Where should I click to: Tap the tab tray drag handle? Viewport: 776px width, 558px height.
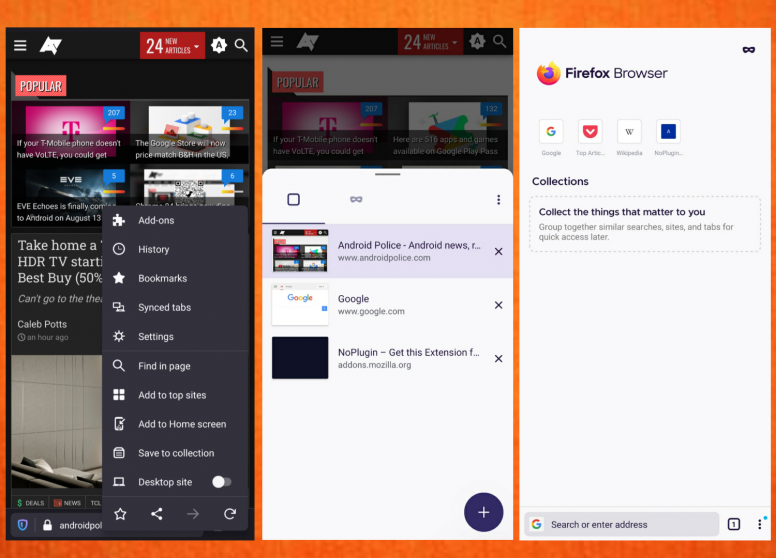pos(388,174)
